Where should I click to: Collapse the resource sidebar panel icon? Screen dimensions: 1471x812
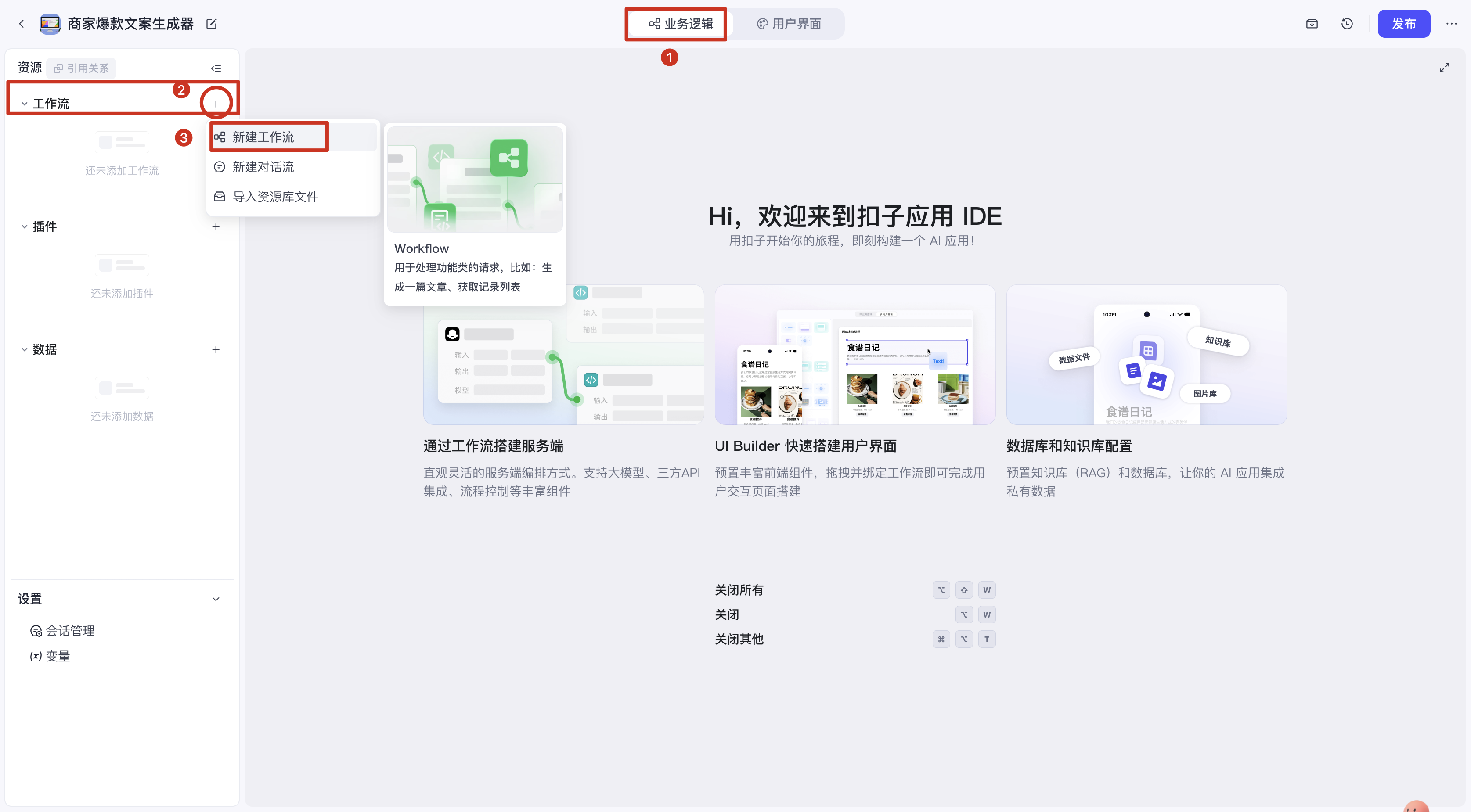coord(216,68)
